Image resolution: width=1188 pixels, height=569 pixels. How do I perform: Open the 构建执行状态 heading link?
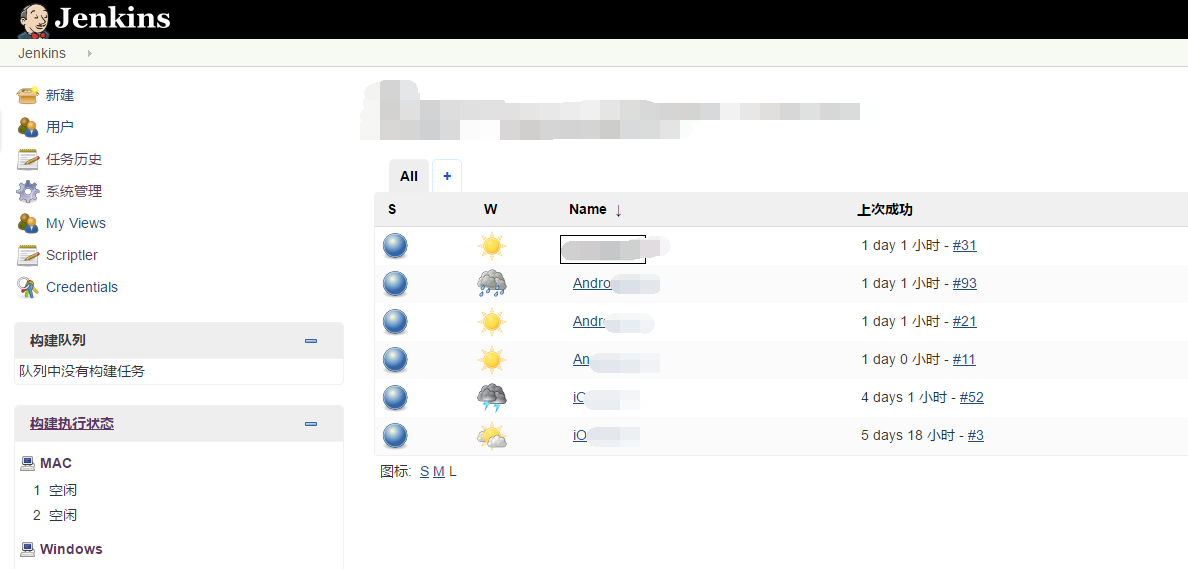click(72, 424)
